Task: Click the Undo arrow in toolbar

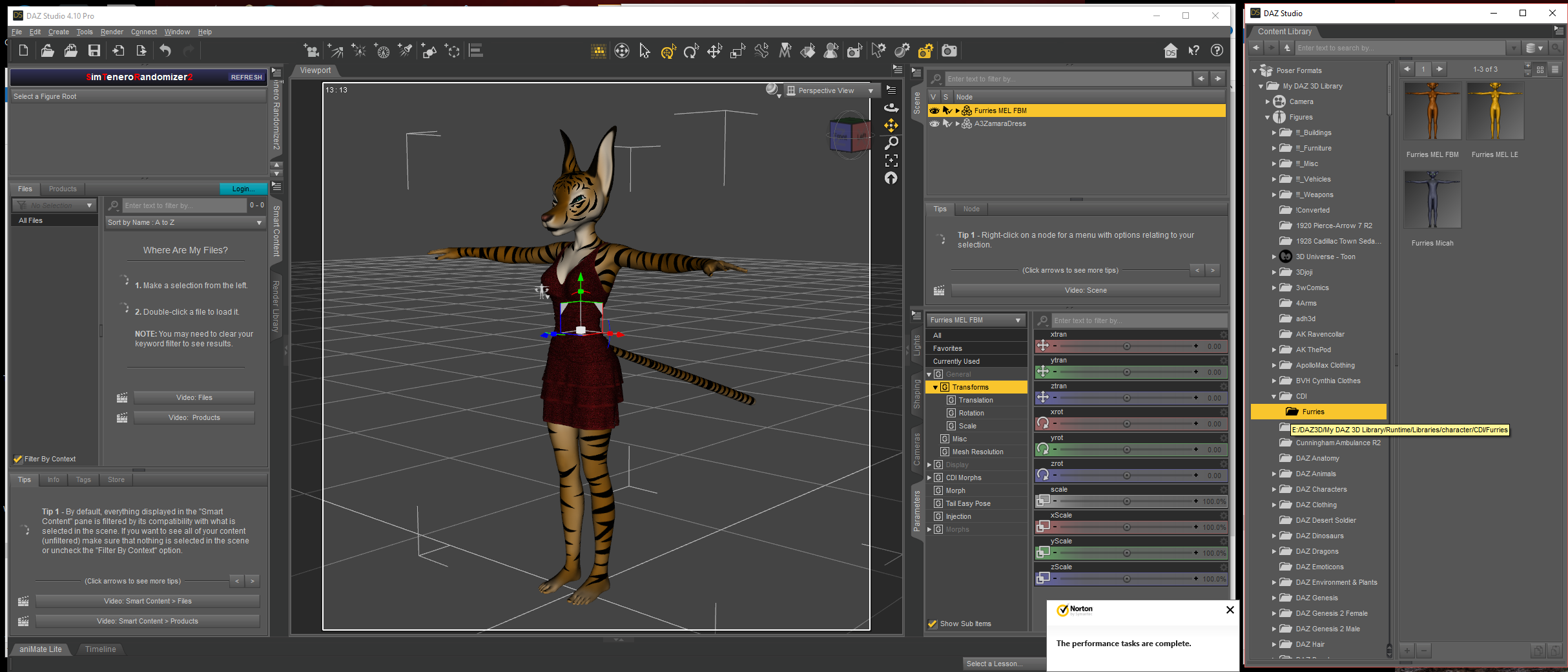Action: pyautogui.click(x=165, y=51)
